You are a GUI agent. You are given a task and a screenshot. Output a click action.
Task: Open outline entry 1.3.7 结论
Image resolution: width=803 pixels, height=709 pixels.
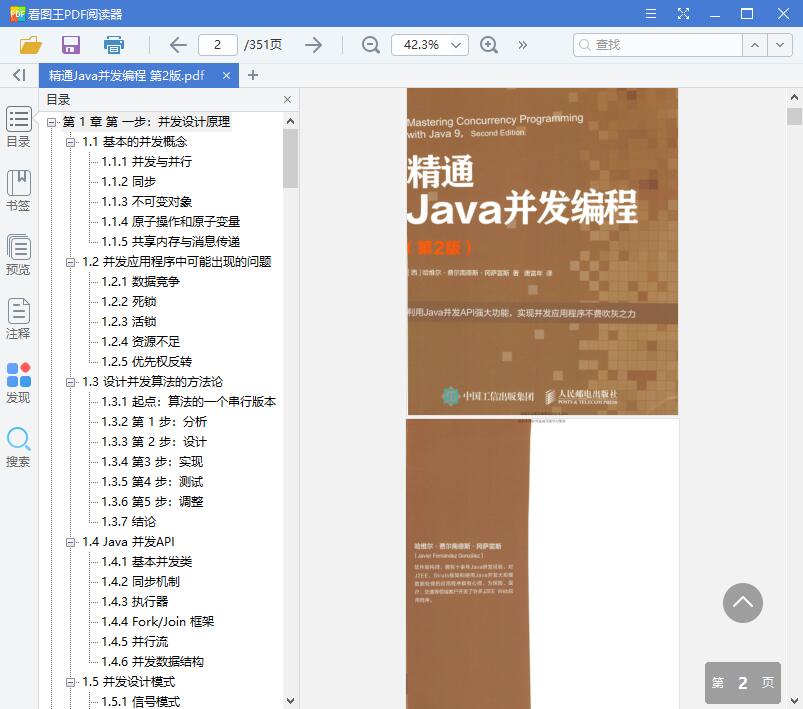[x=129, y=522]
